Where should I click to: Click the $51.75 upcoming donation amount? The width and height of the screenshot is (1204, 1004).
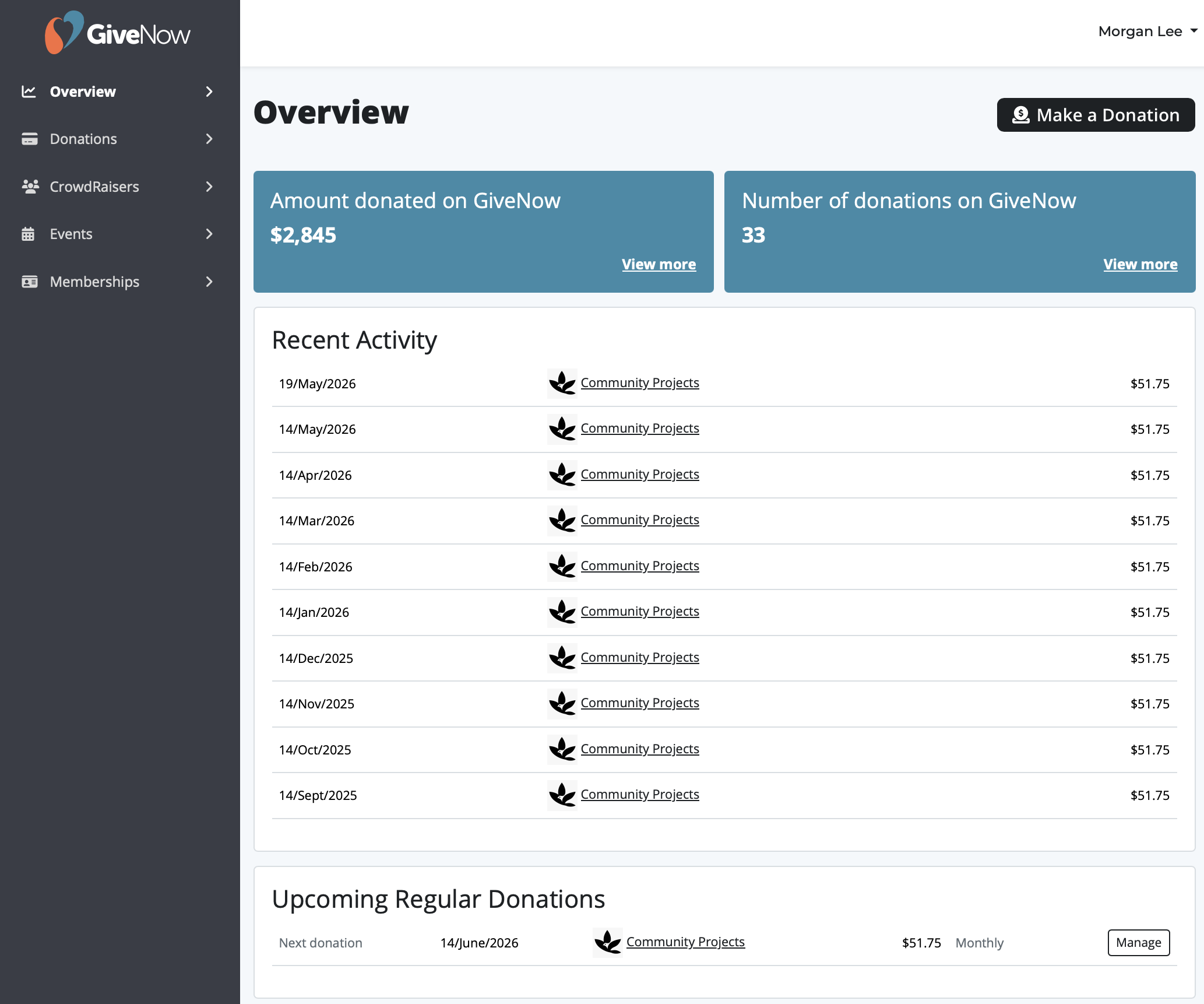[x=921, y=943]
